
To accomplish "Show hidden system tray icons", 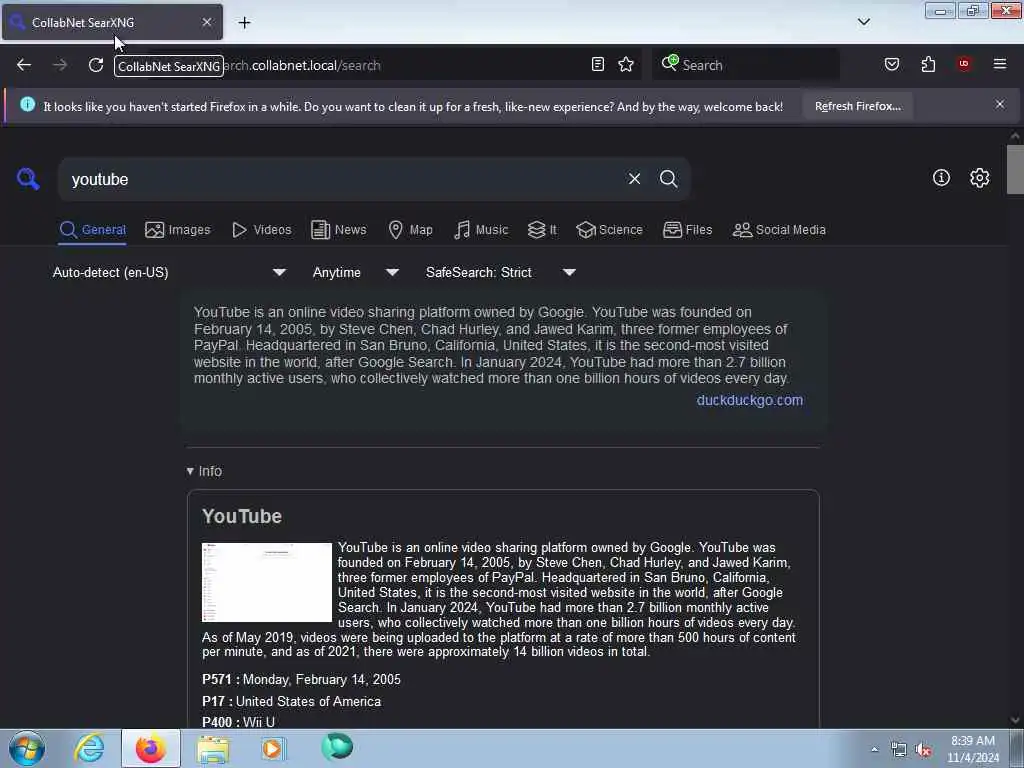I will coord(874,749).
